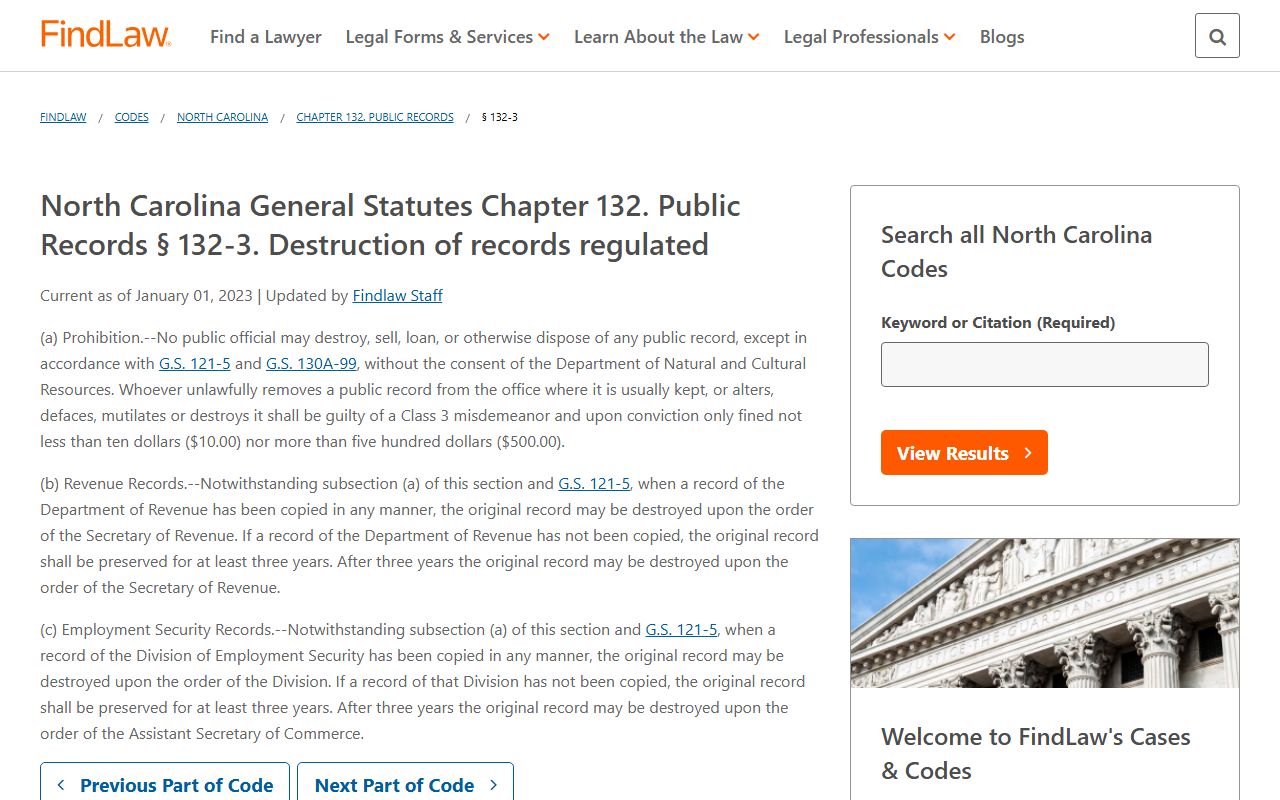The width and height of the screenshot is (1280, 800).
Task: Open the Findlaw Staff link
Action: pos(397,296)
